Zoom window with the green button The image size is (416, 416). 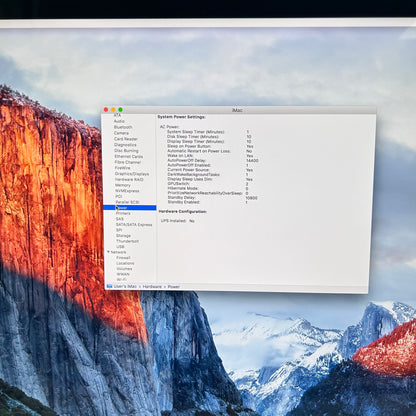120,109
